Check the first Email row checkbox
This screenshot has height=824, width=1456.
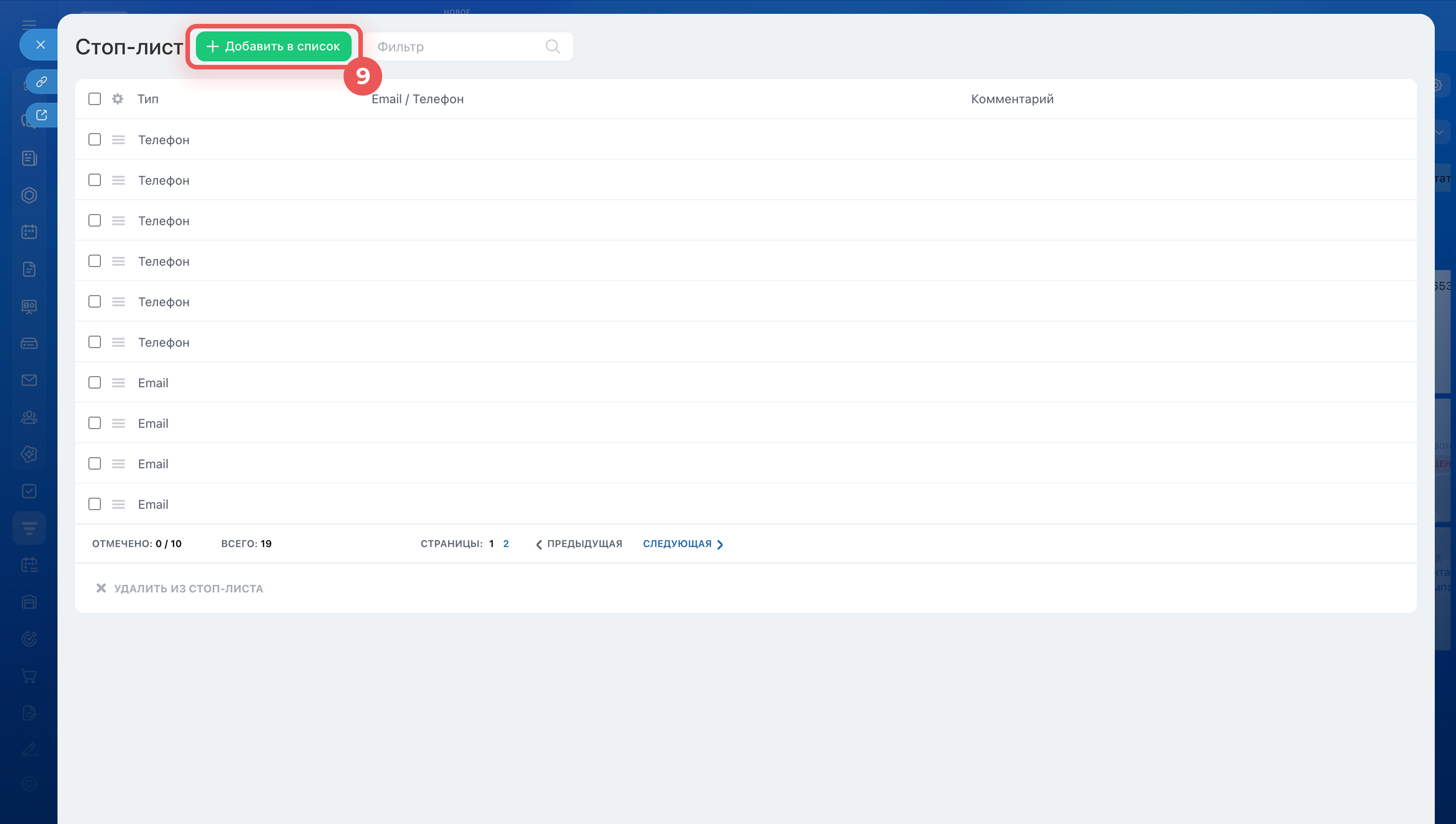(x=94, y=382)
